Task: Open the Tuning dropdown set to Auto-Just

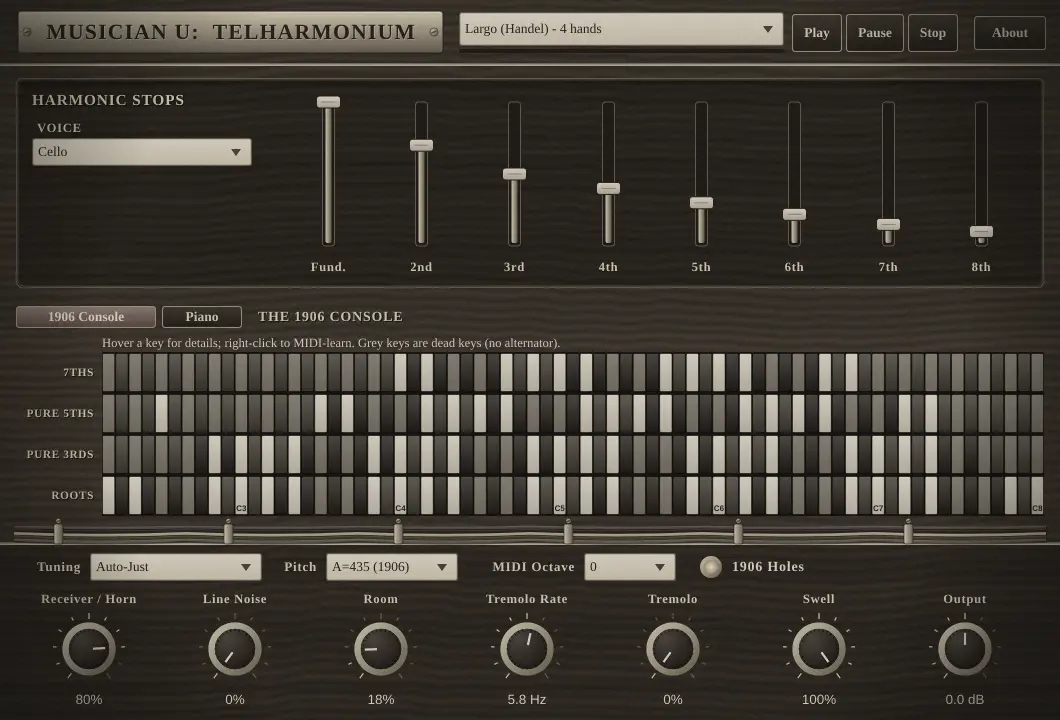Action: tap(176, 567)
